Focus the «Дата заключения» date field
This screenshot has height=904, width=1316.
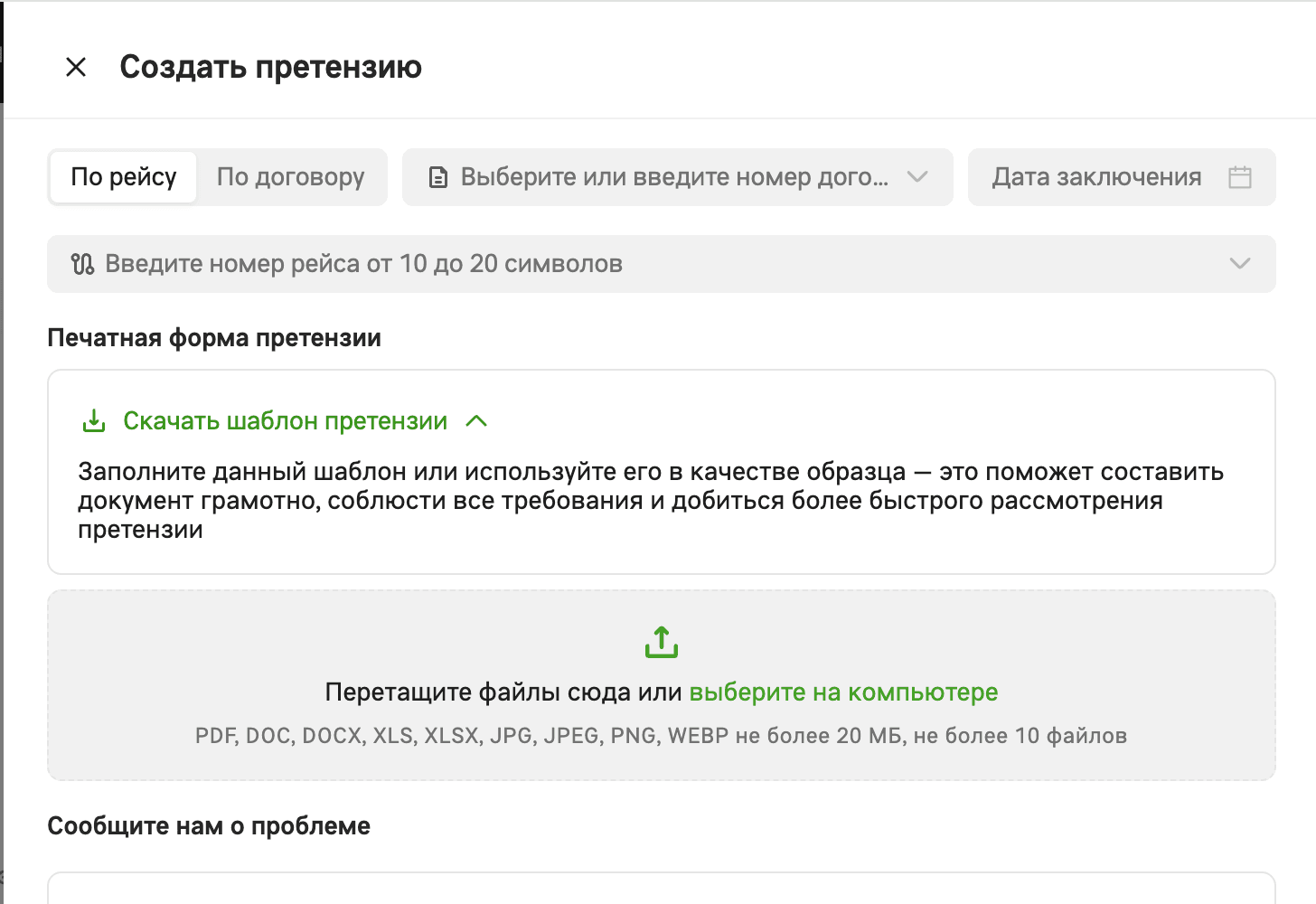pos(1122,177)
